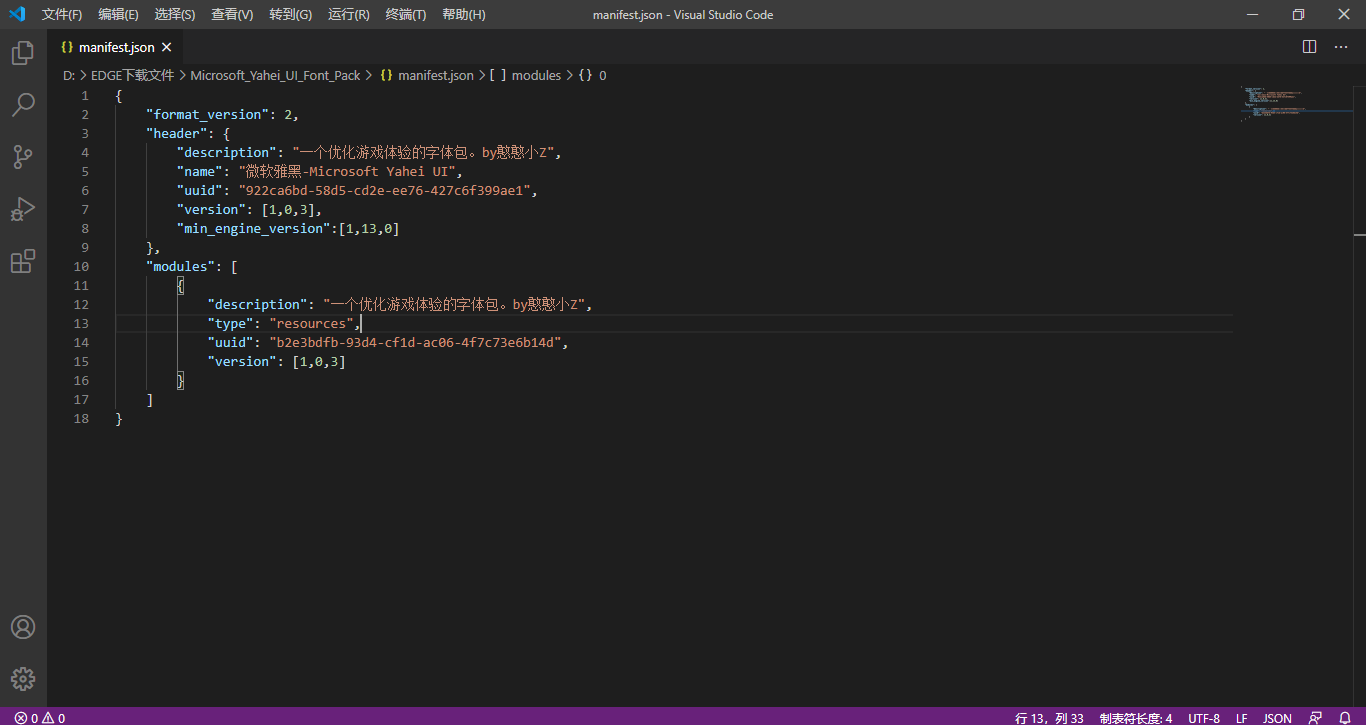Open the 运行(R) menu
This screenshot has width=1366, height=725.
[x=348, y=14]
